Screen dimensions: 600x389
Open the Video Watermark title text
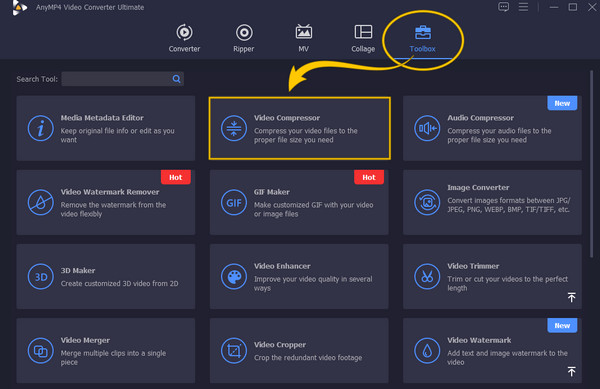pos(479,340)
